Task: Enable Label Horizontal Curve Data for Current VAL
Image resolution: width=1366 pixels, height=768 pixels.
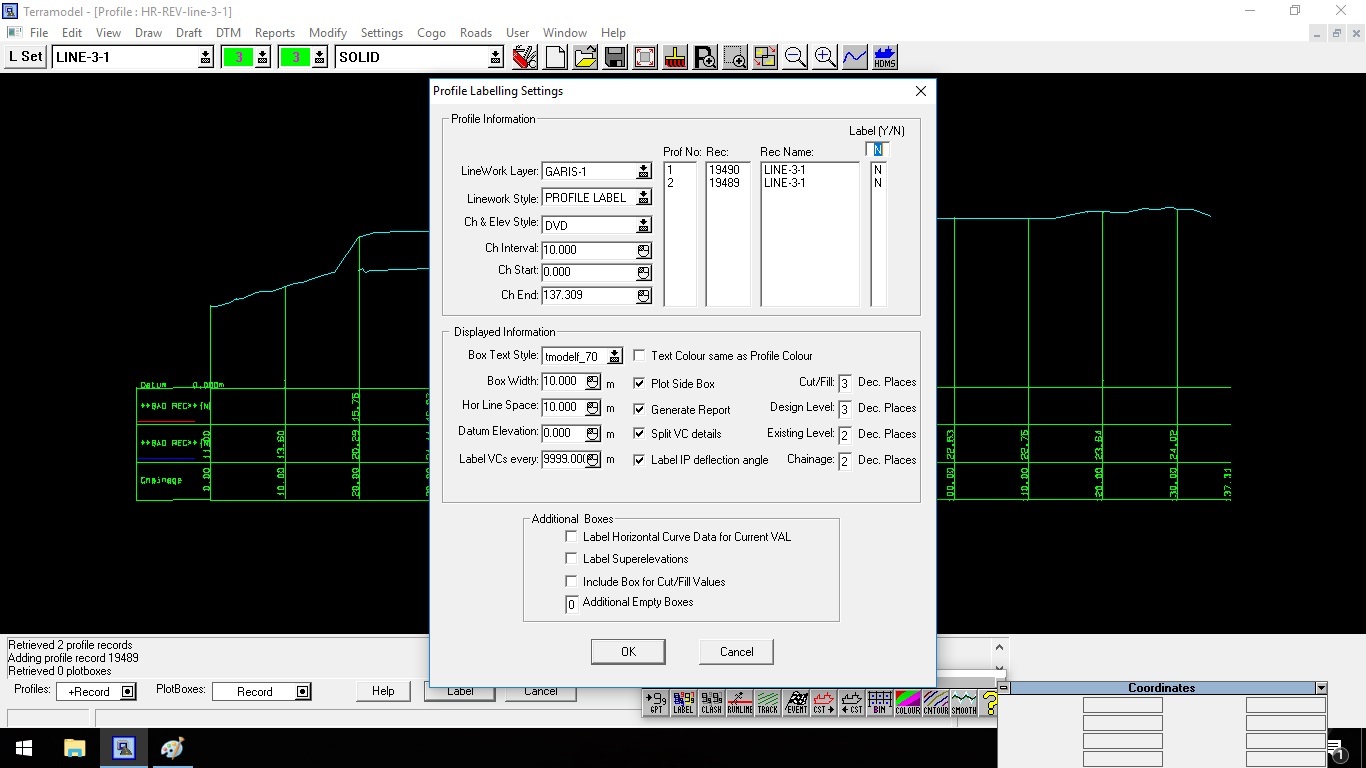Action: [572, 537]
